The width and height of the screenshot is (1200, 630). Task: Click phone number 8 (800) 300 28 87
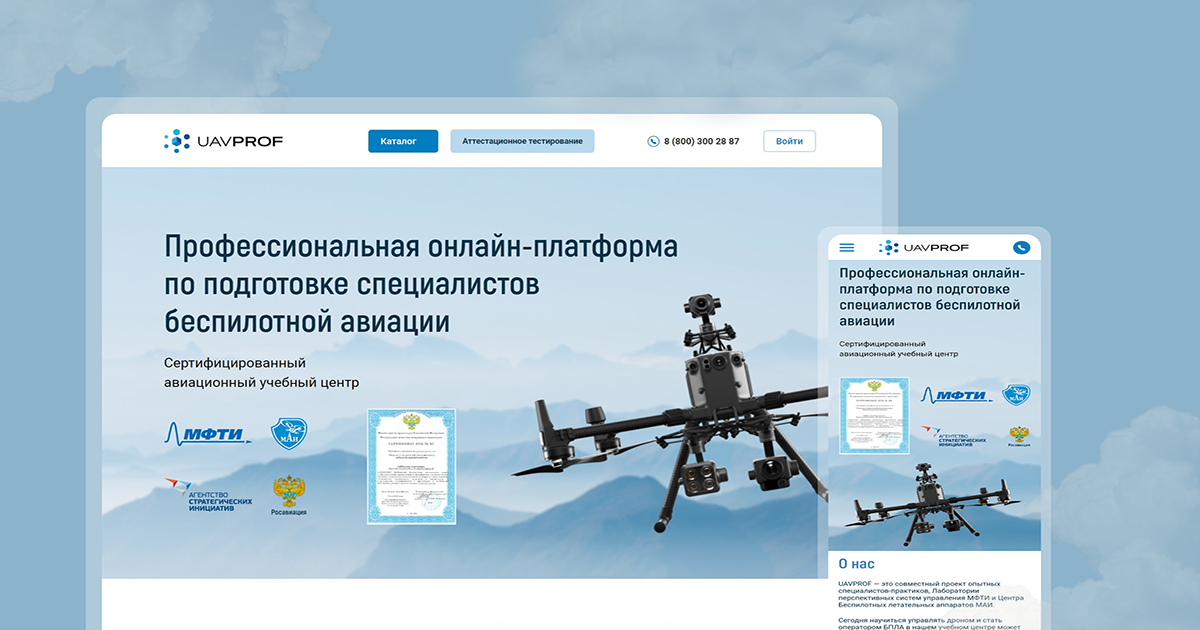(701, 142)
